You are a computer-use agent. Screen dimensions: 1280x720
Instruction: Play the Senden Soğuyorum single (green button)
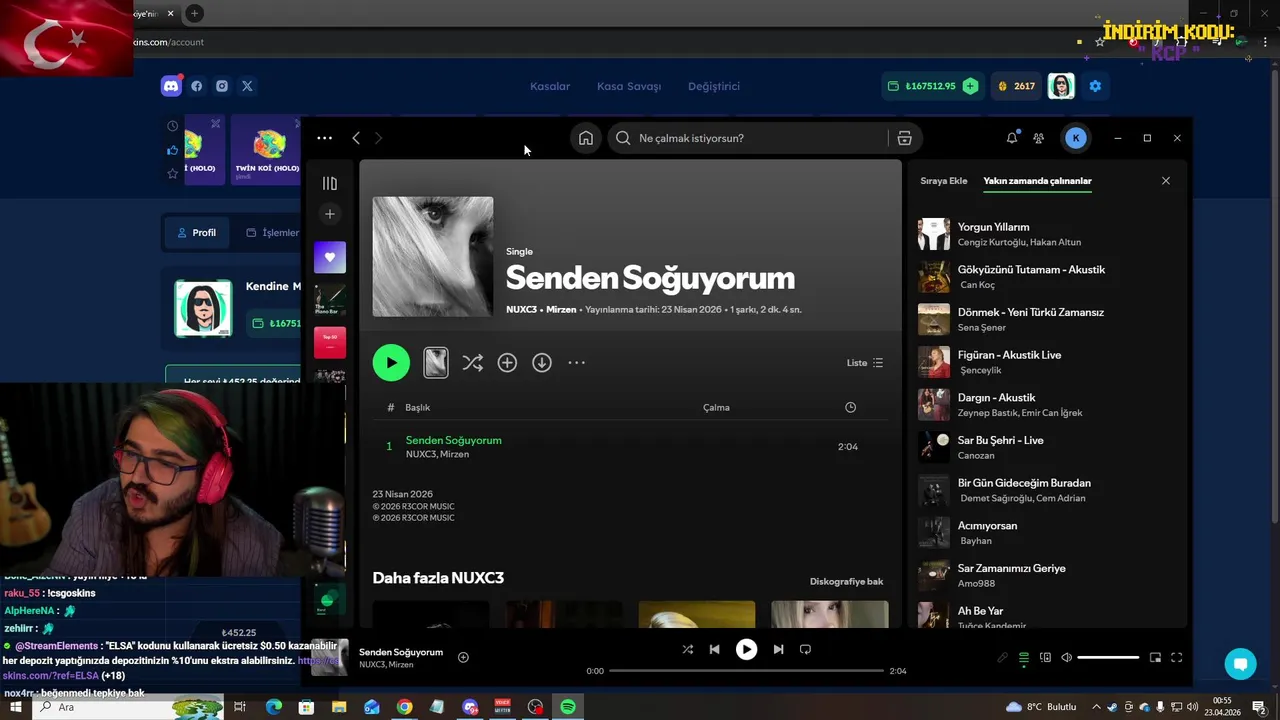click(x=391, y=363)
